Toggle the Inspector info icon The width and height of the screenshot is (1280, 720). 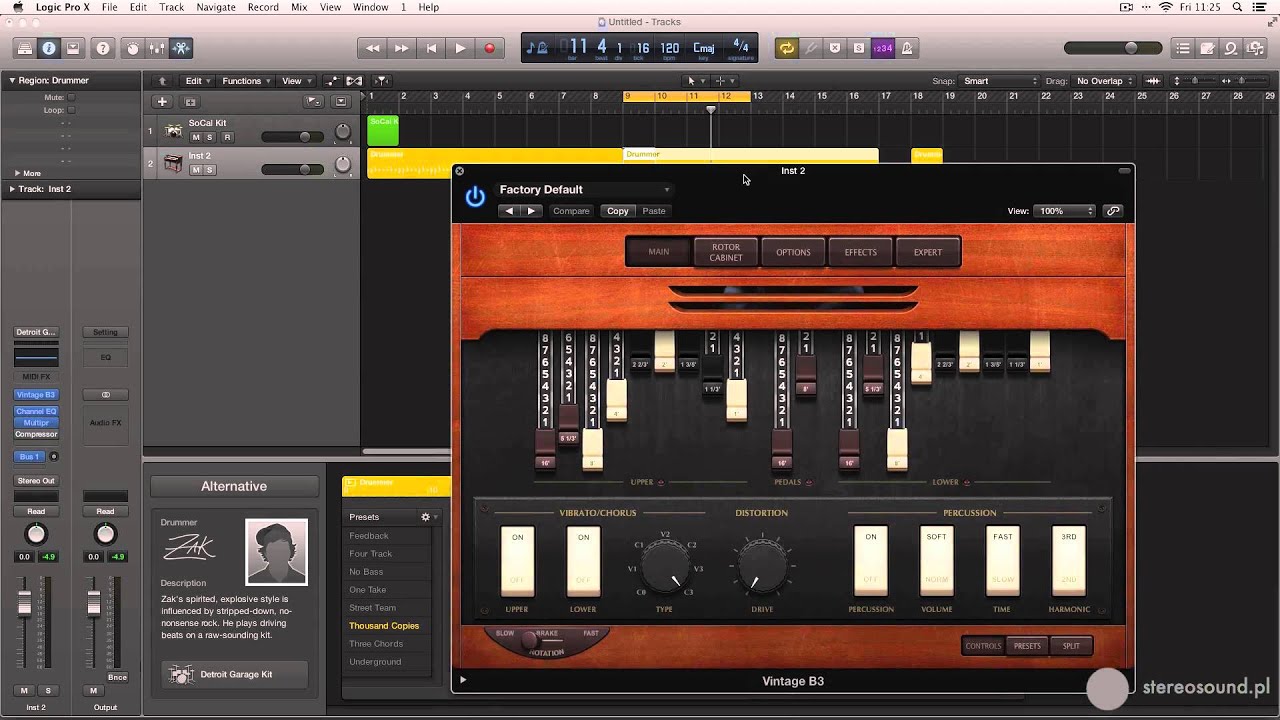[48, 48]
